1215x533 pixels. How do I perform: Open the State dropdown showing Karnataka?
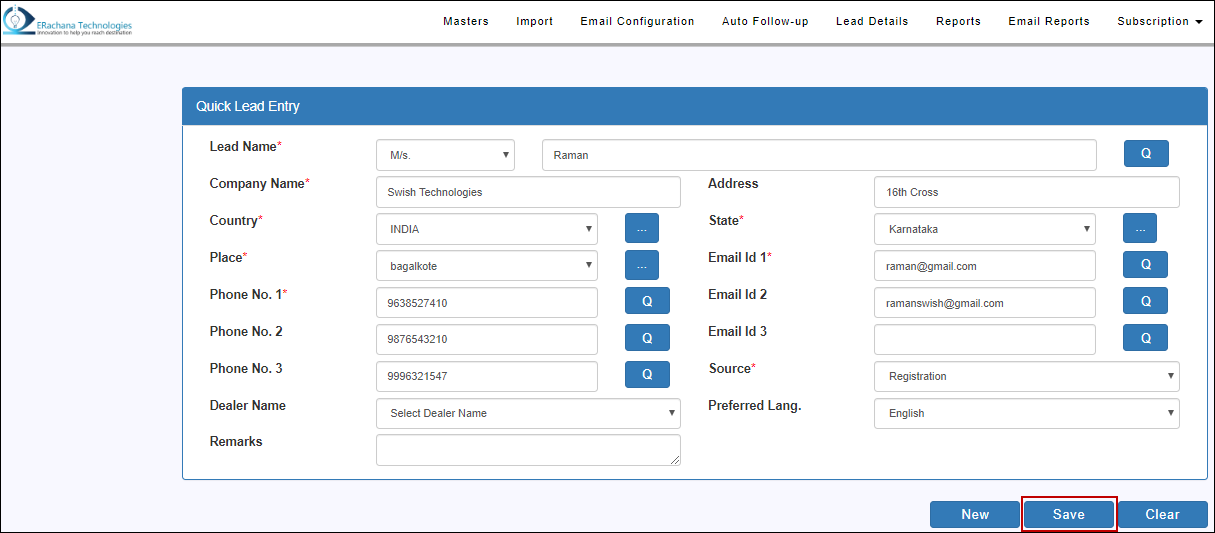pyautogui.click(x=985, y=229)
